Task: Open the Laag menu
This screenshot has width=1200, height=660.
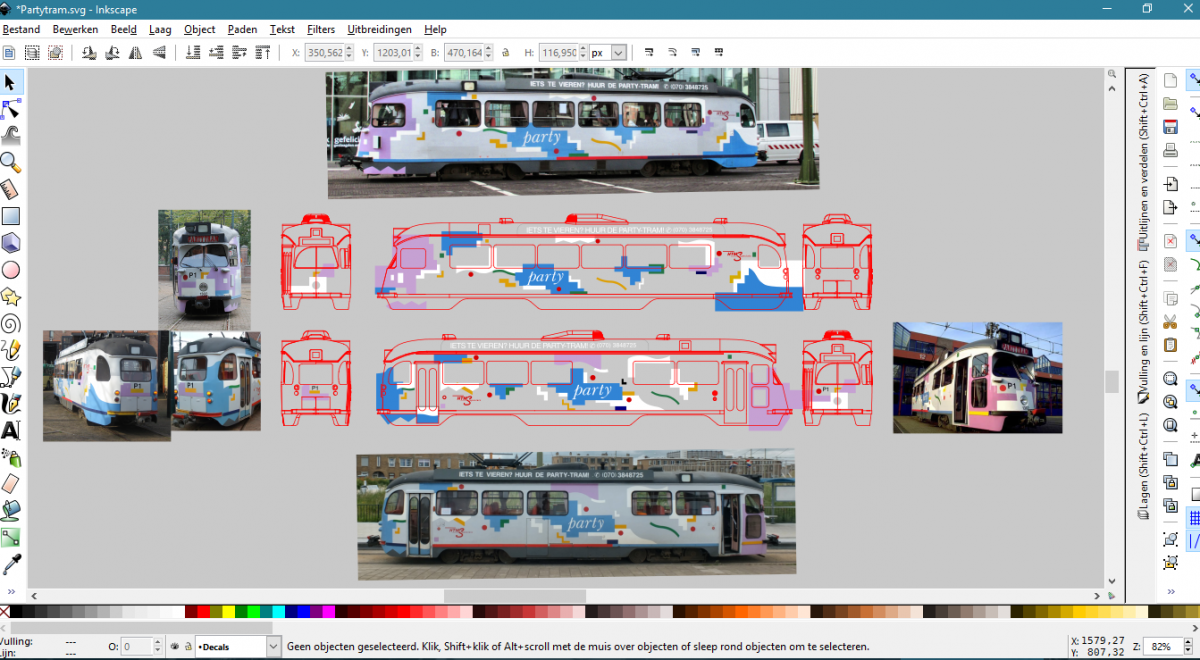Action: tap(160, 29)
